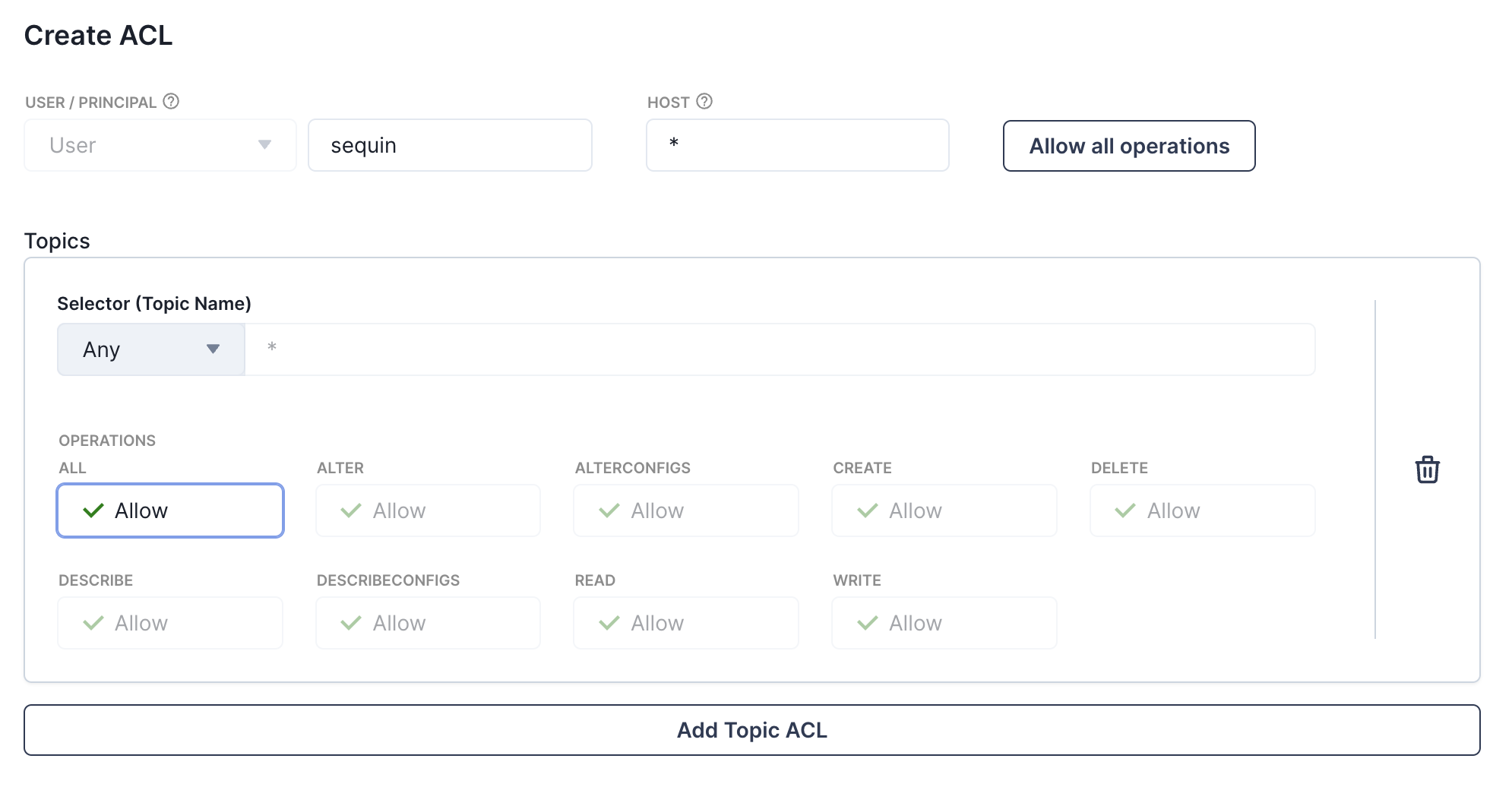Click the checkmark inside READ Allow
This screenshot has height=787, width=1512.
point(609,623)
